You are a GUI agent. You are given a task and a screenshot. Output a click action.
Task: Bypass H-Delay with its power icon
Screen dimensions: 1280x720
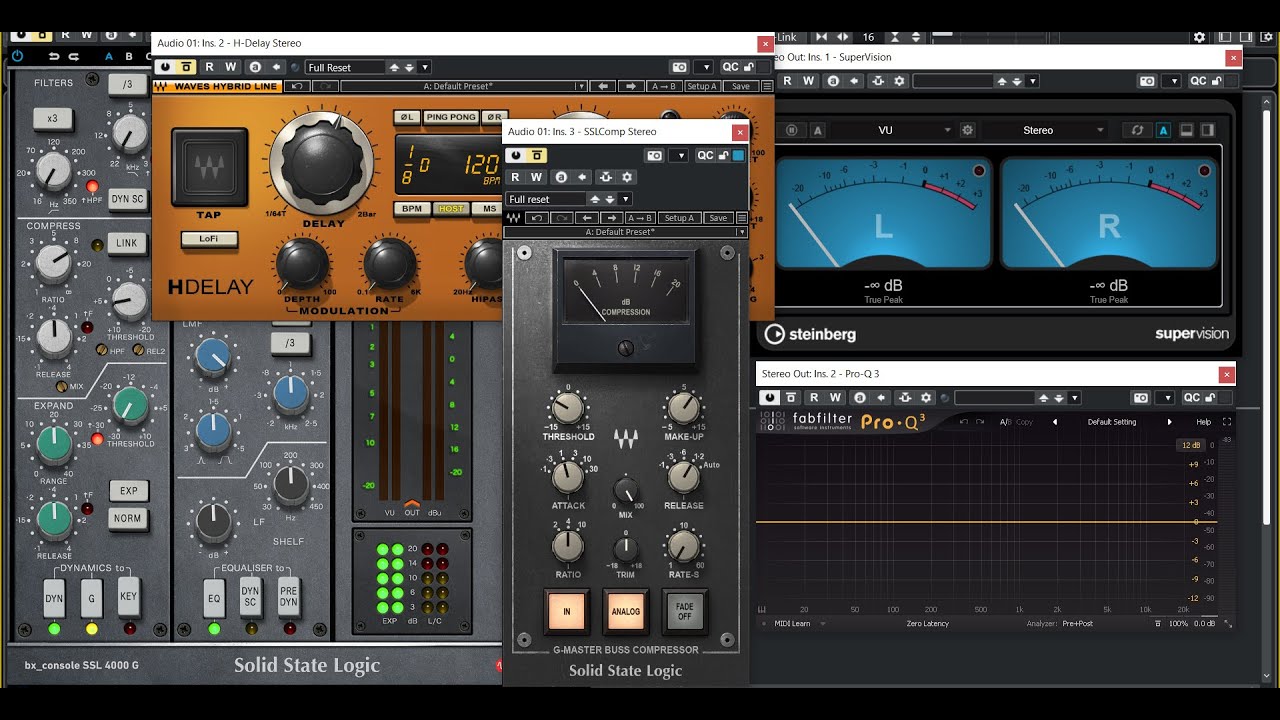tap(165, 67)
